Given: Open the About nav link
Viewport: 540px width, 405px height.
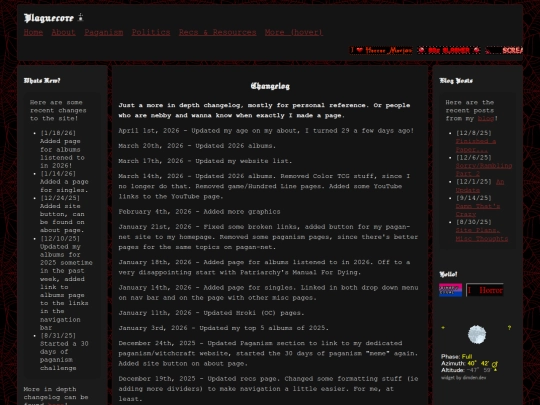Looking at the screenshot, I should click(63, 32).
